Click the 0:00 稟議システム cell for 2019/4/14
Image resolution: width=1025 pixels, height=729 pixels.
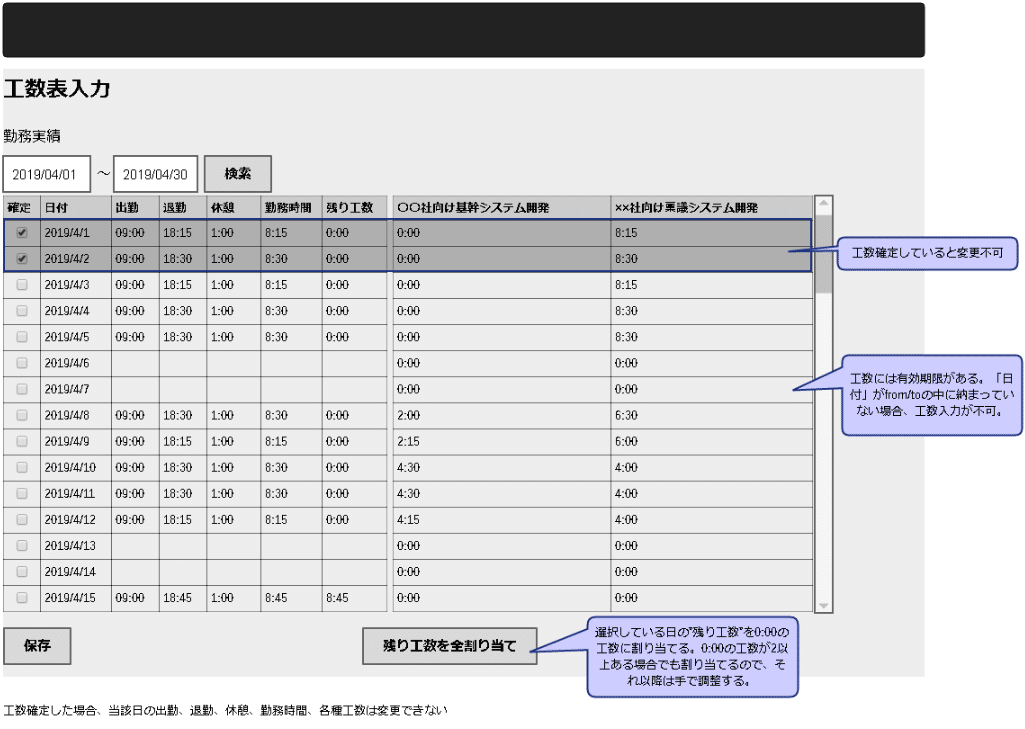point(712,571)
